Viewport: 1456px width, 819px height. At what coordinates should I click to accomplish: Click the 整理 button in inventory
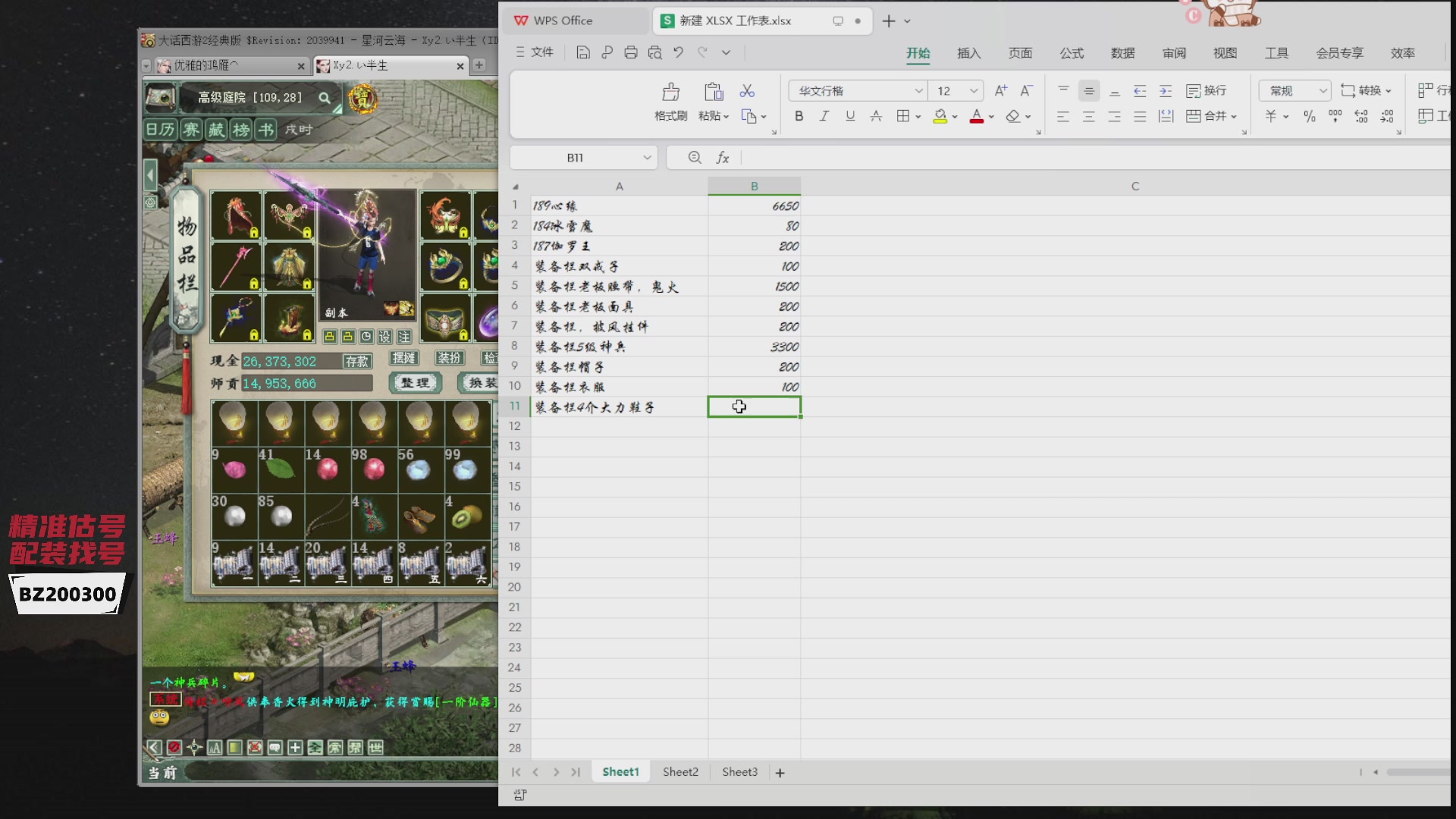[416, 383]
